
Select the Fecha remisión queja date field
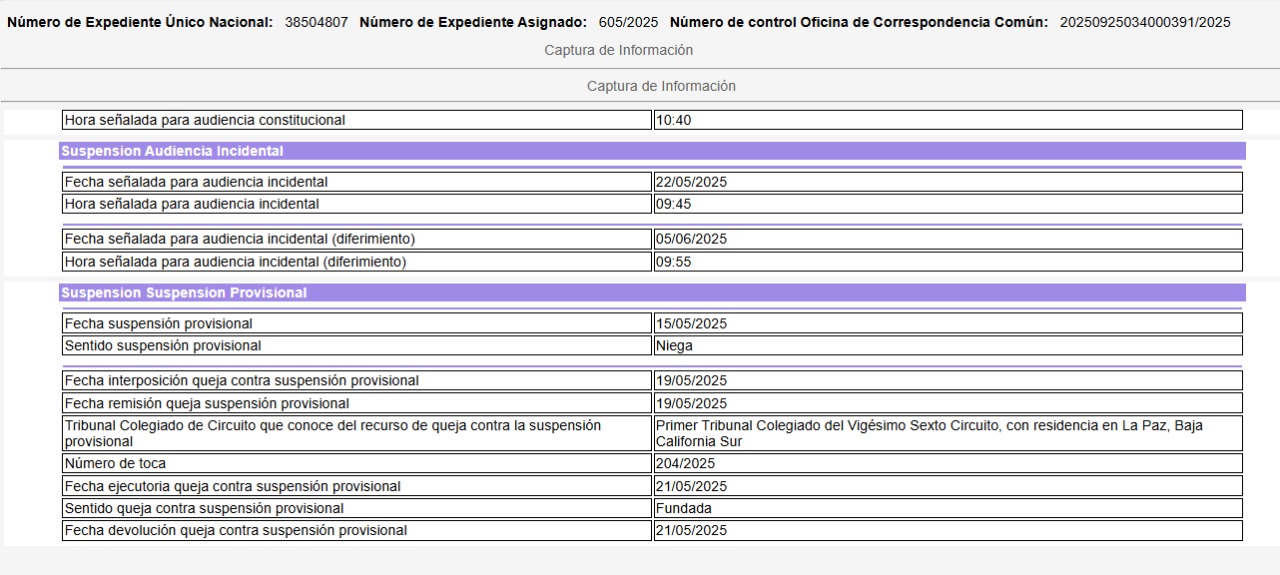947,403
